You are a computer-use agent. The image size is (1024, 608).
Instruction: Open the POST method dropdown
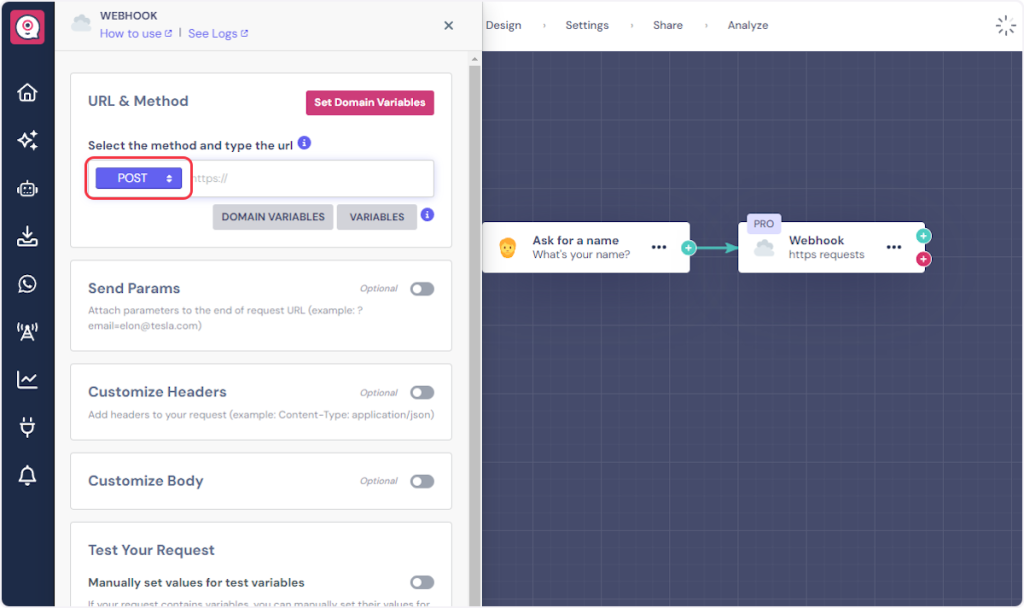point(139,178)
